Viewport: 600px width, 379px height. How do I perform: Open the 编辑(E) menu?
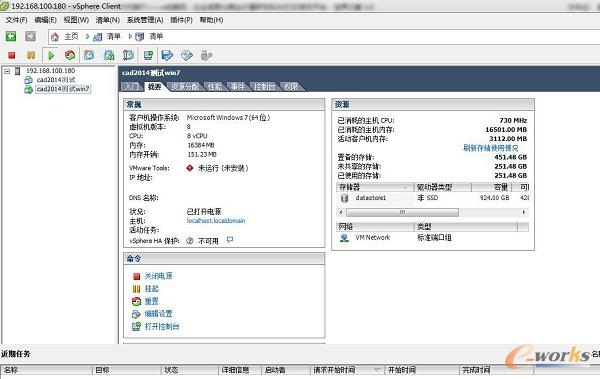[46, 20]
